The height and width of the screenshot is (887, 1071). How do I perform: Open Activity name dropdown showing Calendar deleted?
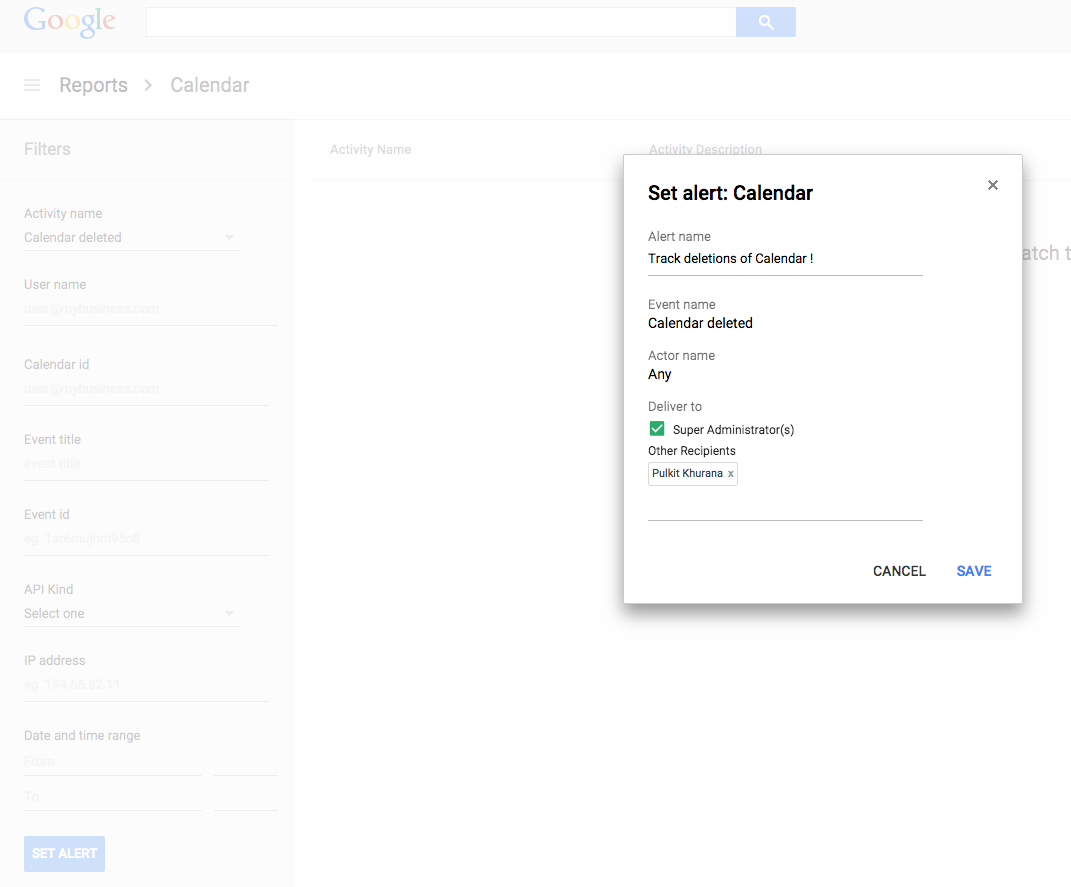[x=130, y=238]
